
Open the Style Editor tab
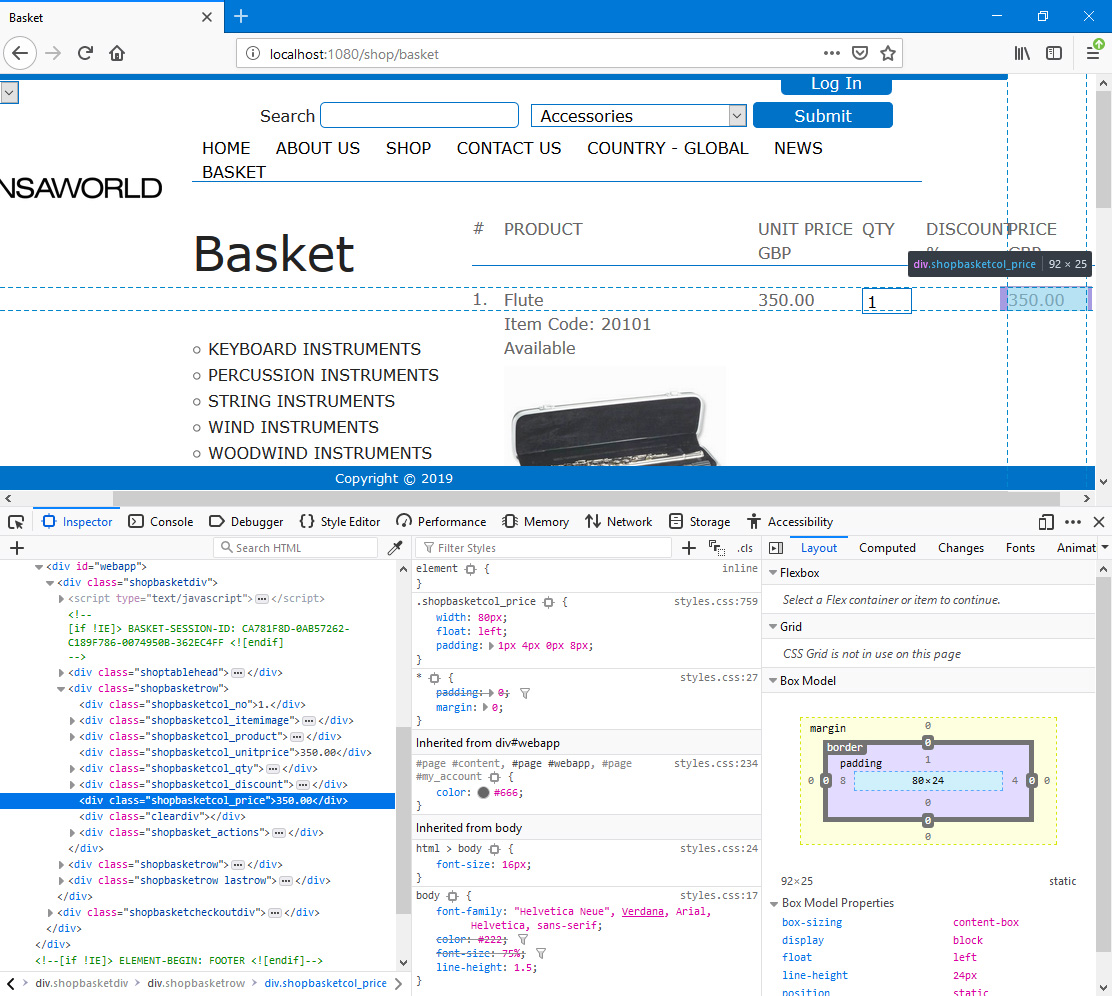340,522
